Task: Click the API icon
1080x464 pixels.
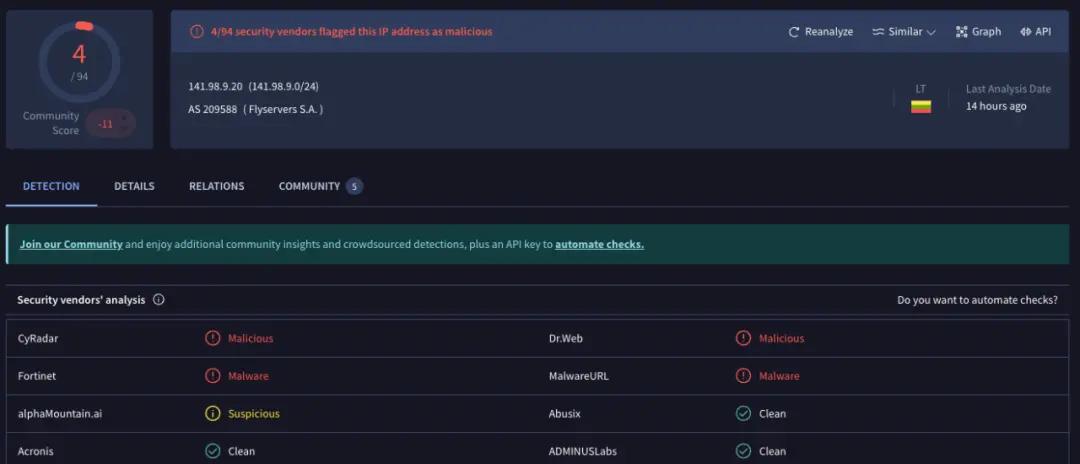Action: coord(1025,32)
